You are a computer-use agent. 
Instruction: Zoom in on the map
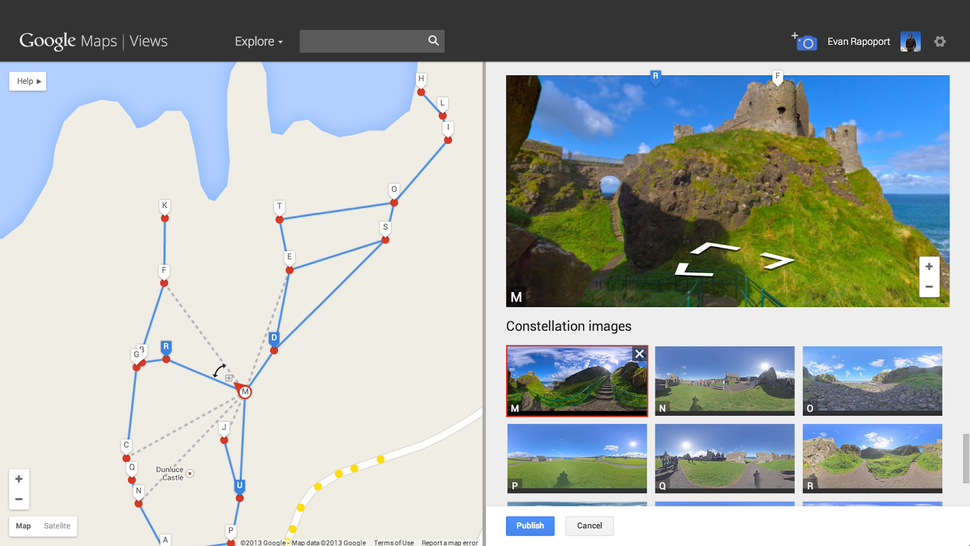coord(19,479)
